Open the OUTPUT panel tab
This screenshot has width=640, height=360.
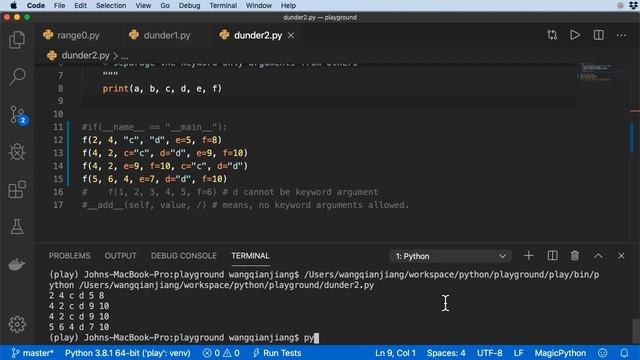tap(120, 256)
